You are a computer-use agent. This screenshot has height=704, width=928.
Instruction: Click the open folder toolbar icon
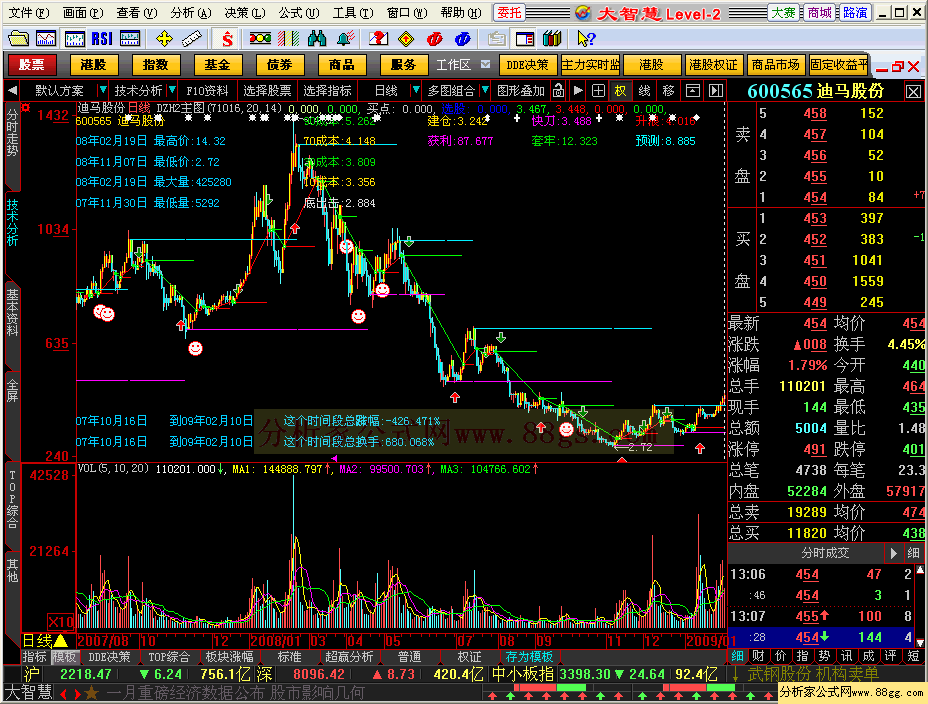point(18,39)
